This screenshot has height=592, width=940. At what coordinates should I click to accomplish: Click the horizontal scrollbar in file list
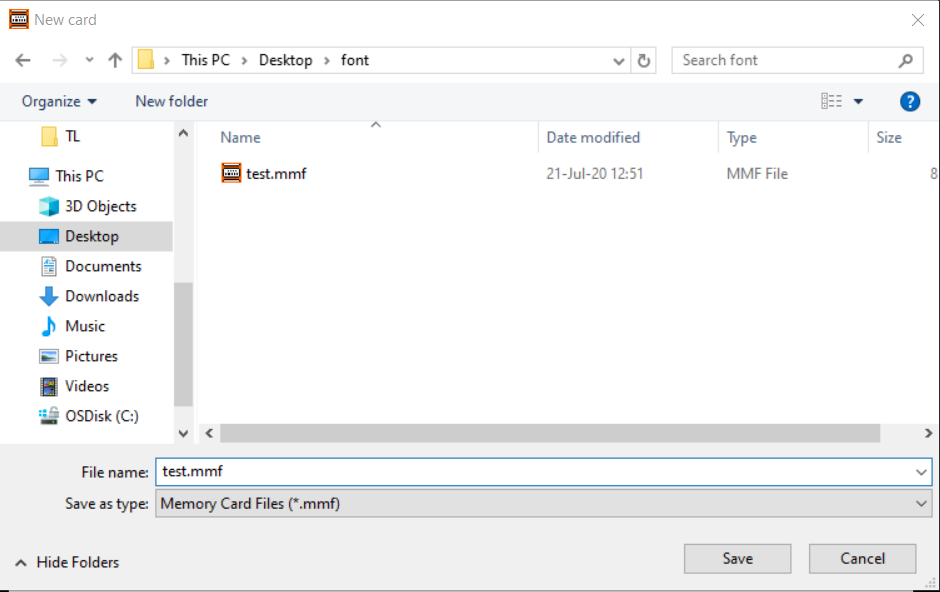[550, 433]
